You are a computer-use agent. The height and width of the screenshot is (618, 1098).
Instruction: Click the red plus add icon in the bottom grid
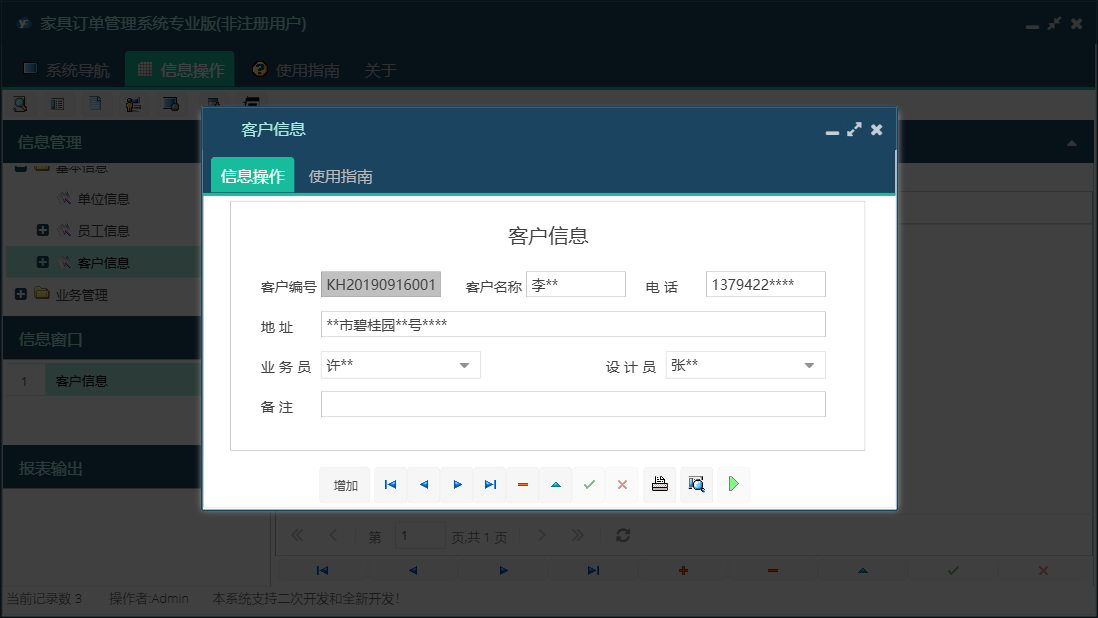[683, 570]
